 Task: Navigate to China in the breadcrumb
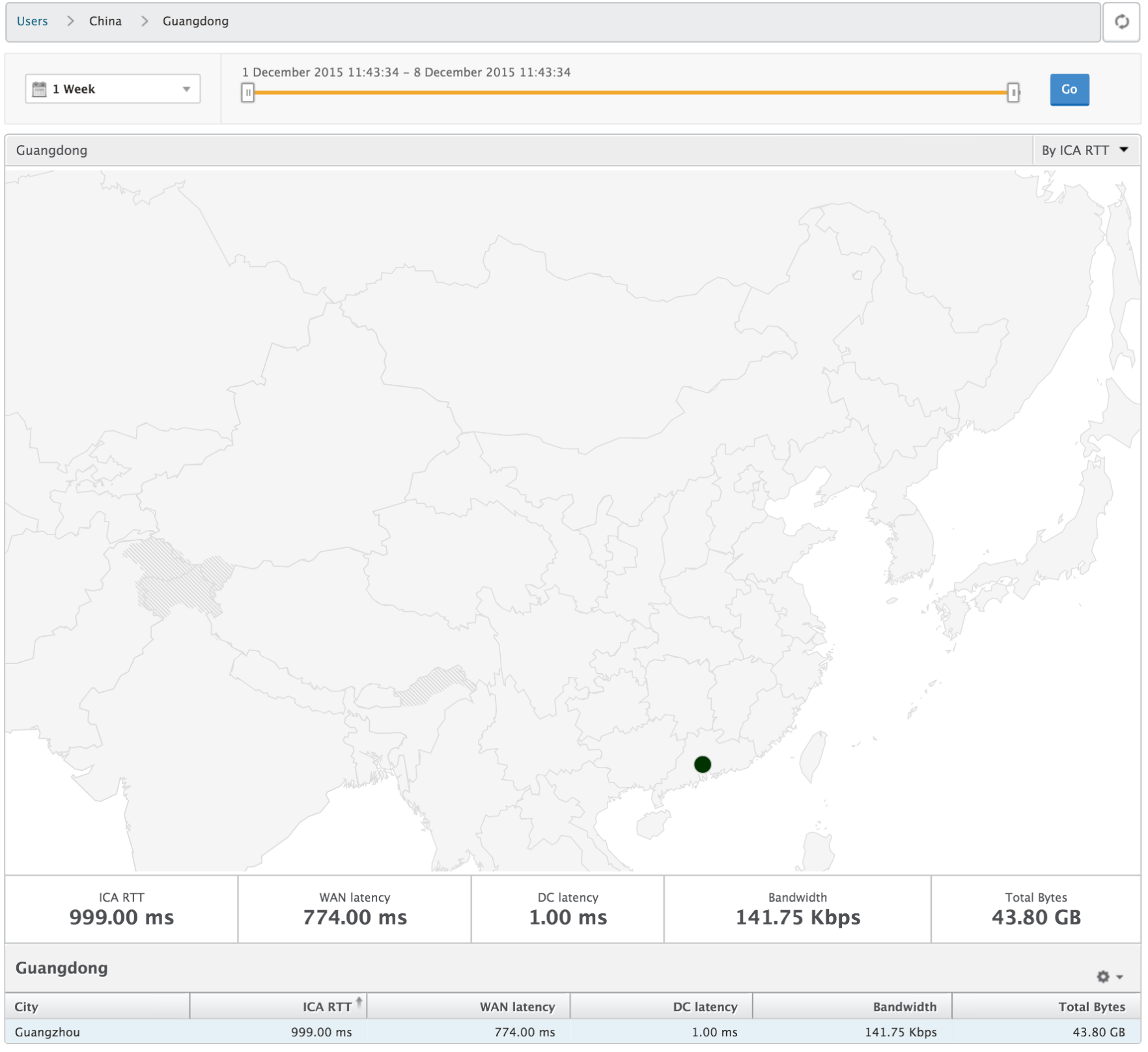tap(105, 21)
